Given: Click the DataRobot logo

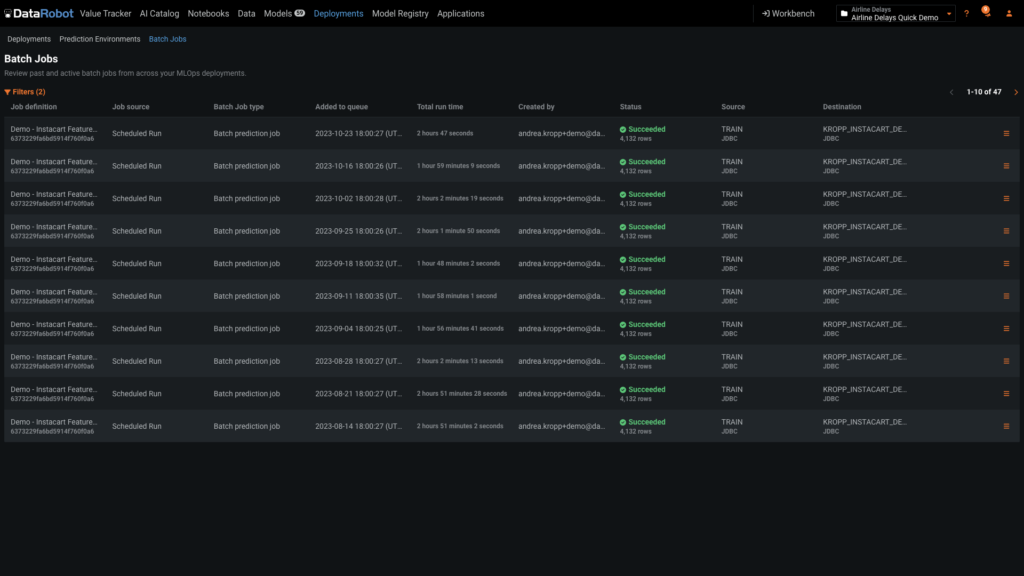Looking at the screenshot, I should click(x=38, y=14).
